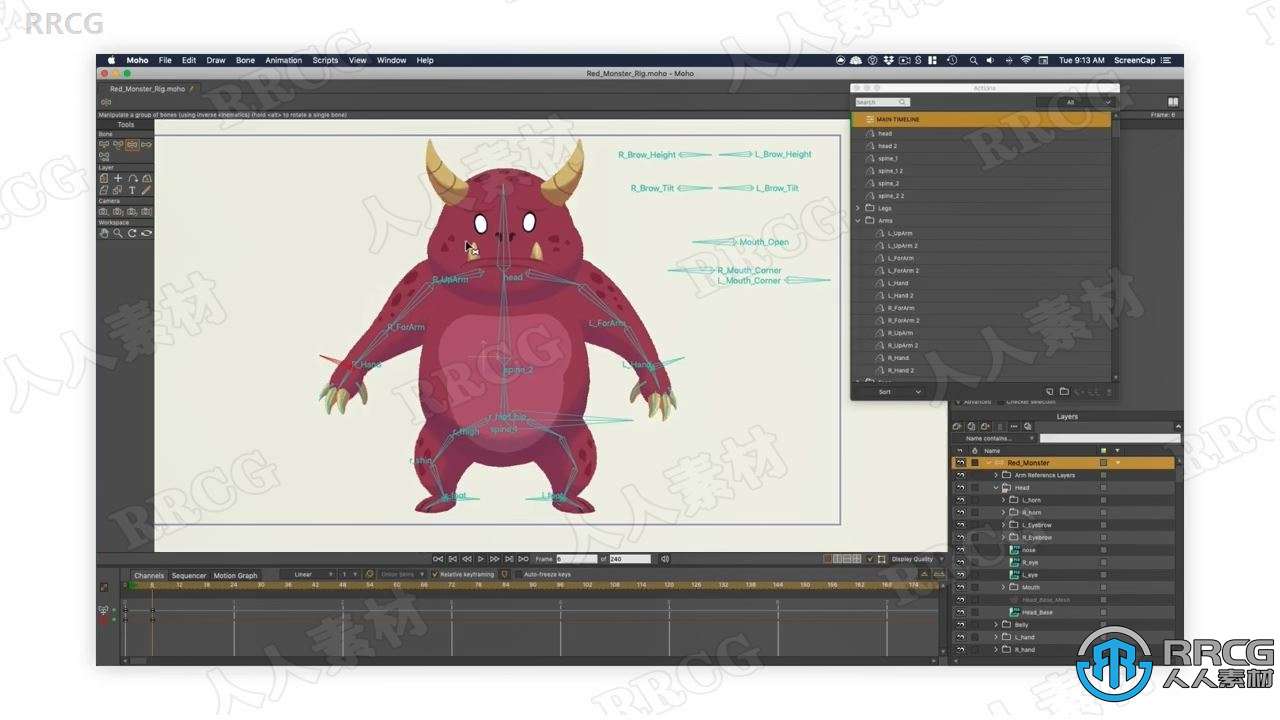Toggle visibility of Belly layer
1280x720 pixels.
[961, 625]
